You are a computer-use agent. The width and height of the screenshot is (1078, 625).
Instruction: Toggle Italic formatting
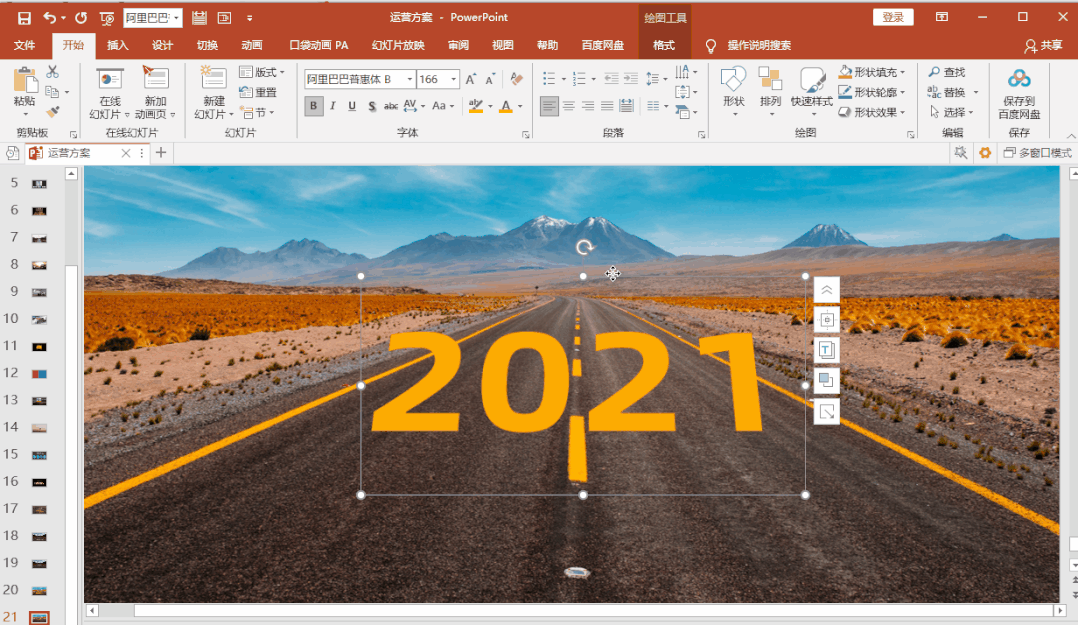(x=333, y=106)
